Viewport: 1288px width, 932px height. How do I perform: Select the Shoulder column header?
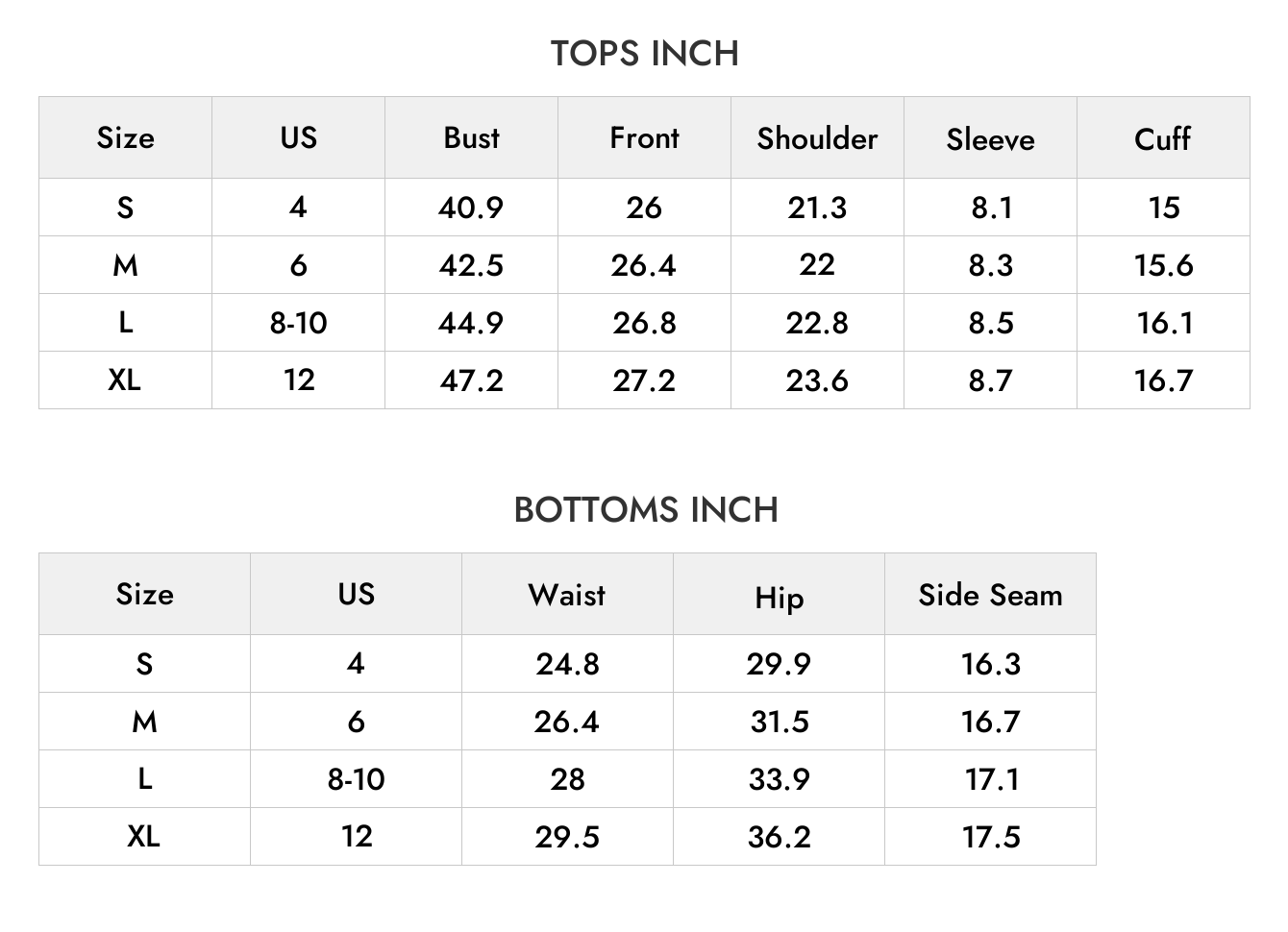coord(817,137)
